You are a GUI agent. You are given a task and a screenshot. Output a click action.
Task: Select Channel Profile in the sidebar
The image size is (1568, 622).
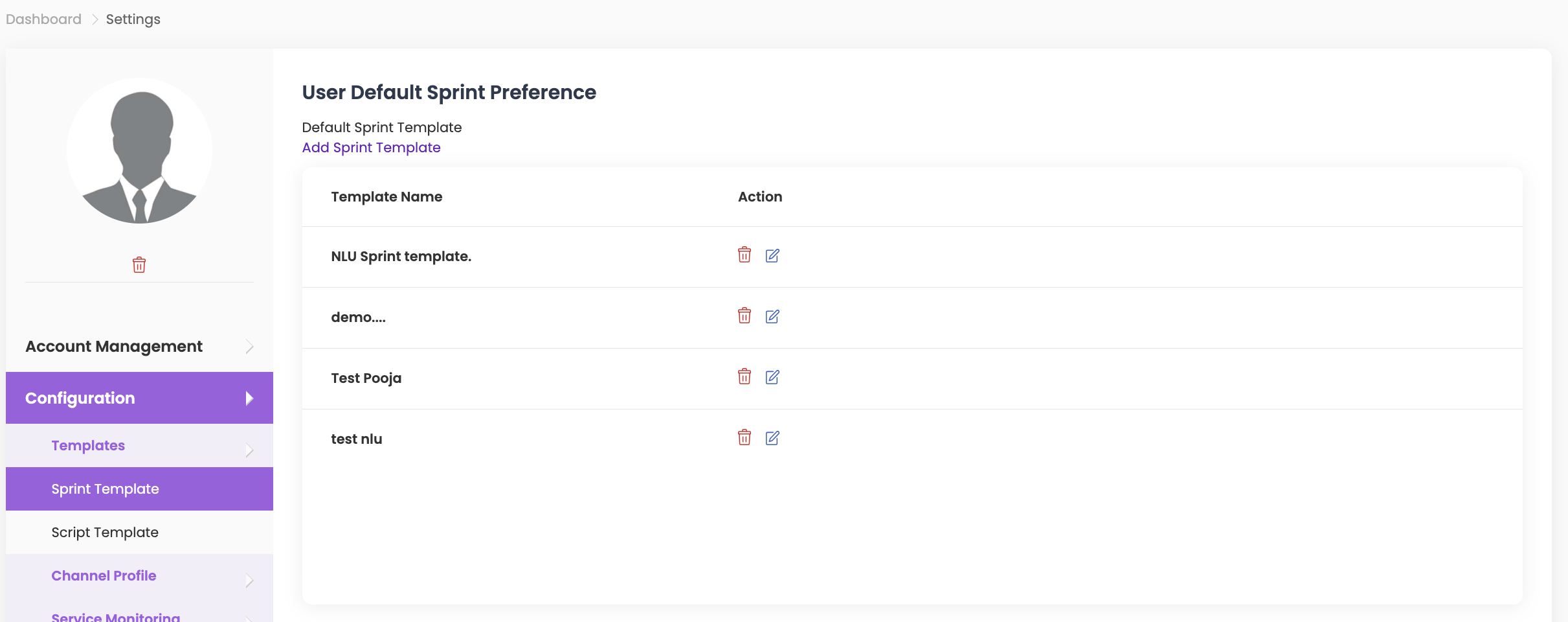pyautogui.click(x=104, y=576)
